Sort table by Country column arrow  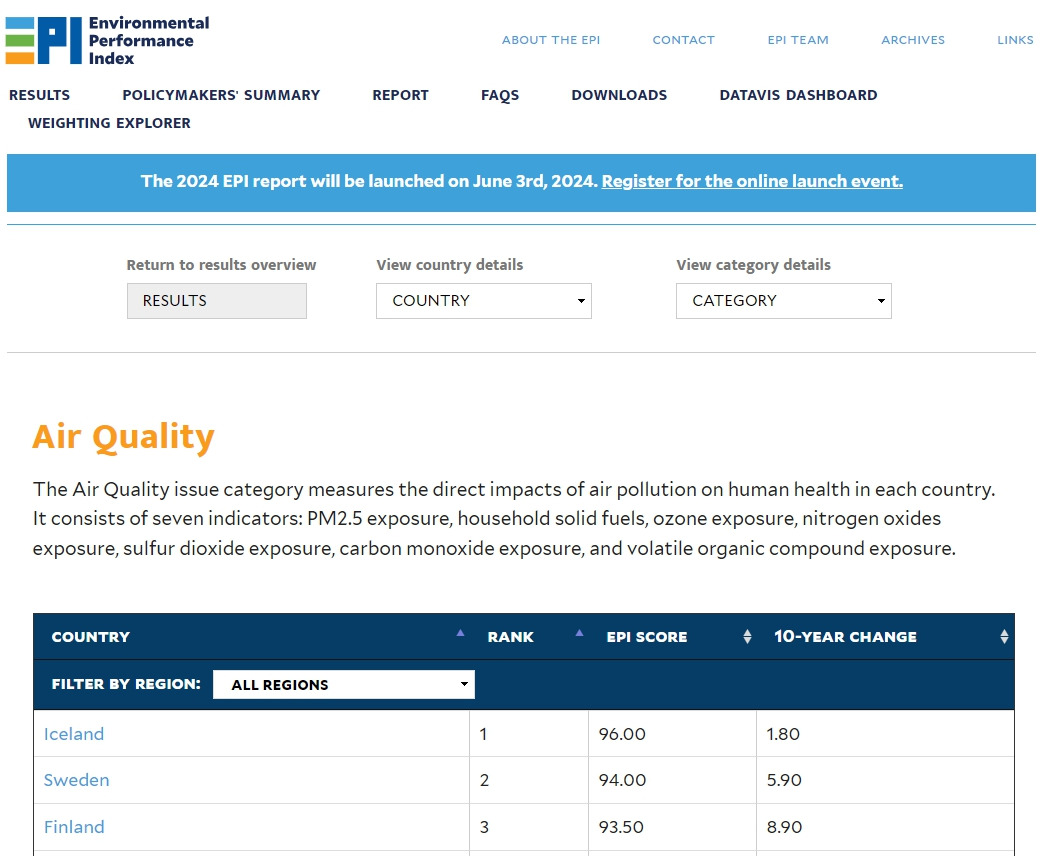[460, 633]
